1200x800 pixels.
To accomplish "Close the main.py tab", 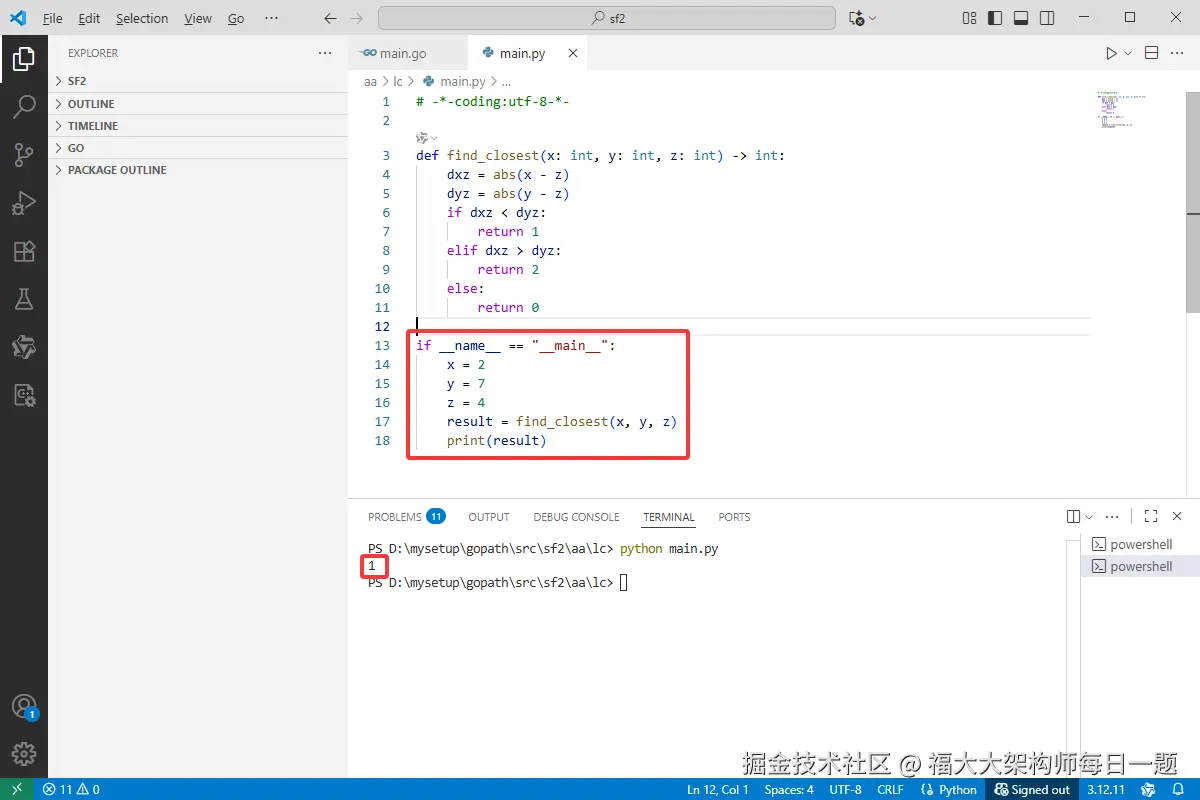I will 573,53.
